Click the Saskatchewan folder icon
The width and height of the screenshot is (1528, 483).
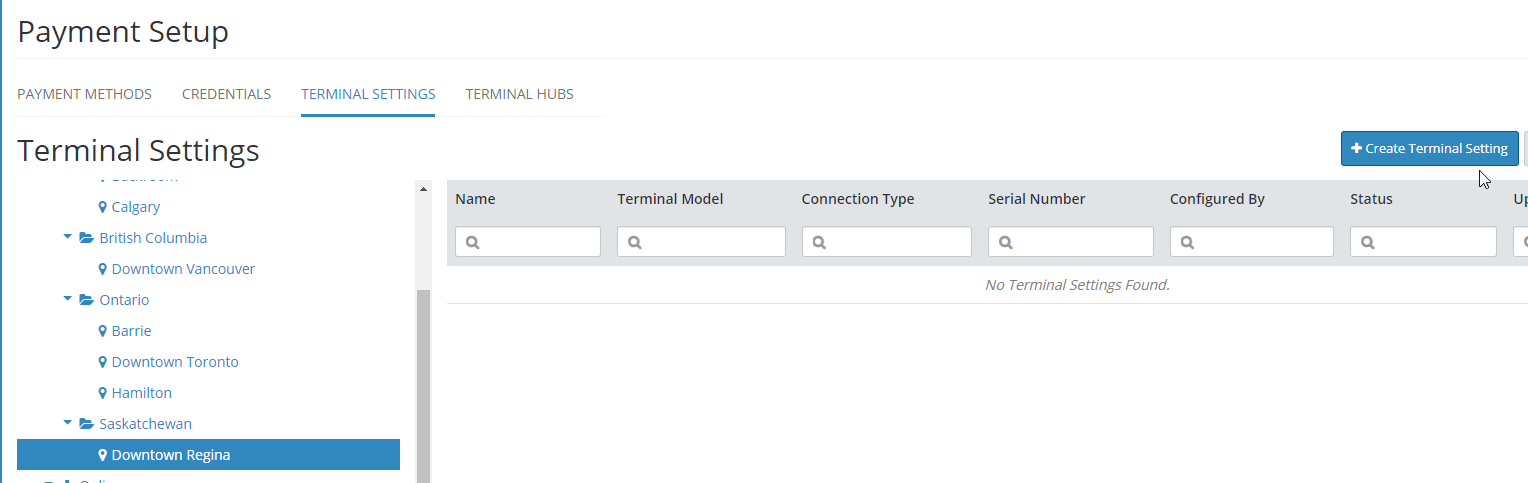(x=86, y=424)
